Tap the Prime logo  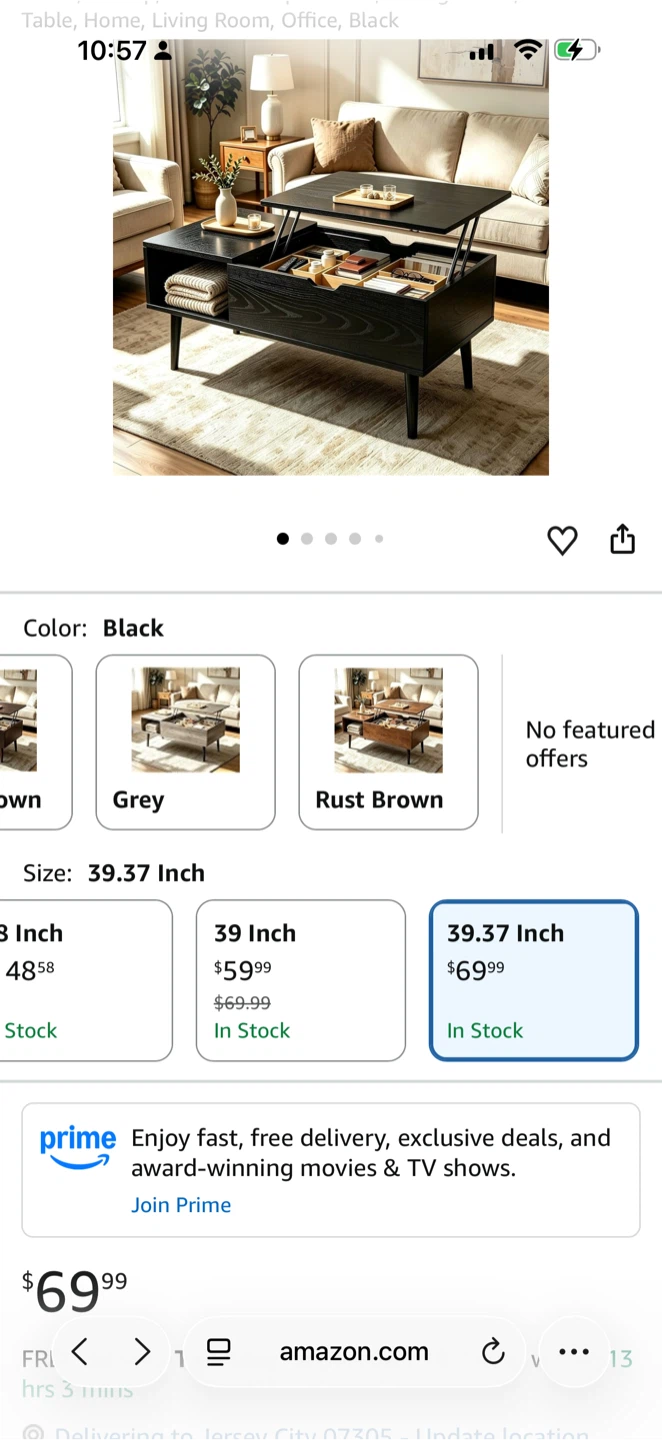coord(78,1148)
